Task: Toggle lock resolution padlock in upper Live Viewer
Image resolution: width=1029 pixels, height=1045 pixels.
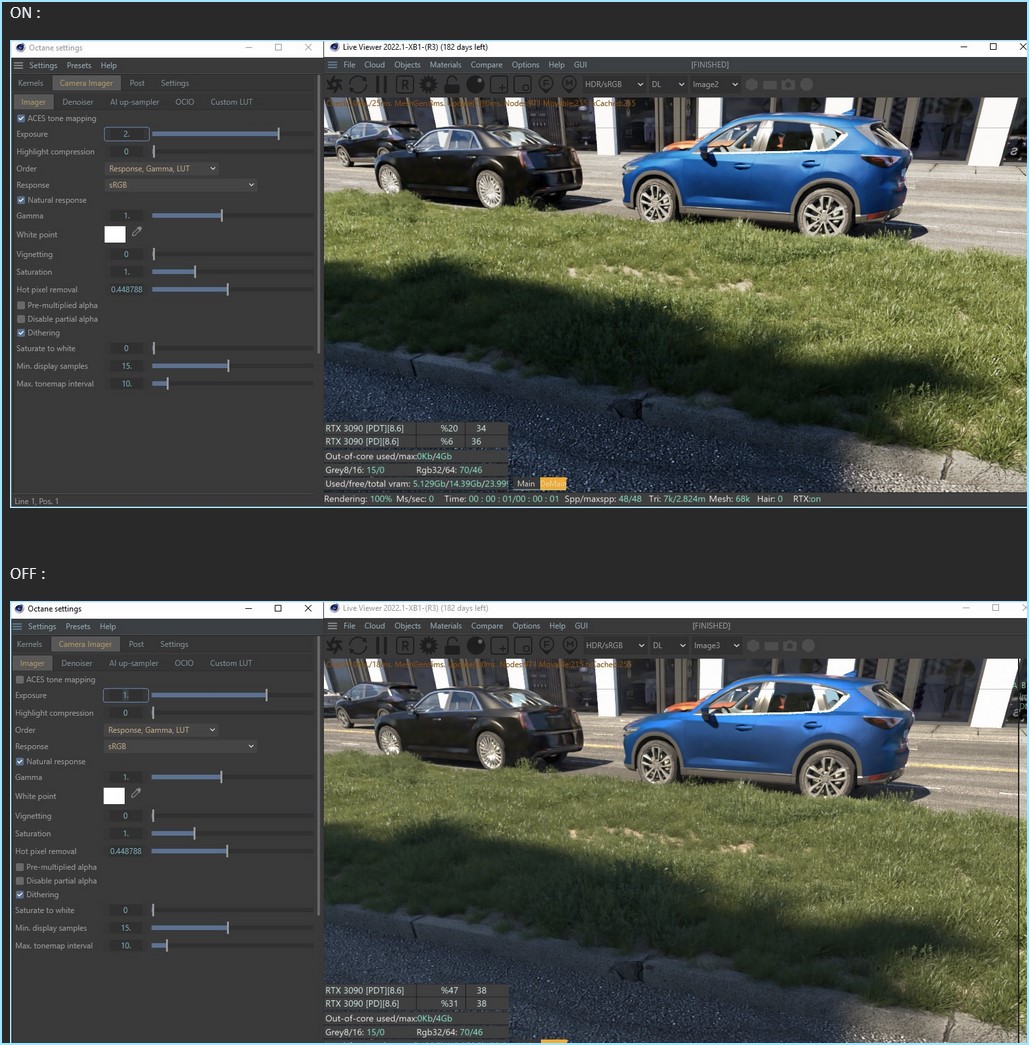Action: click(452, 85)
